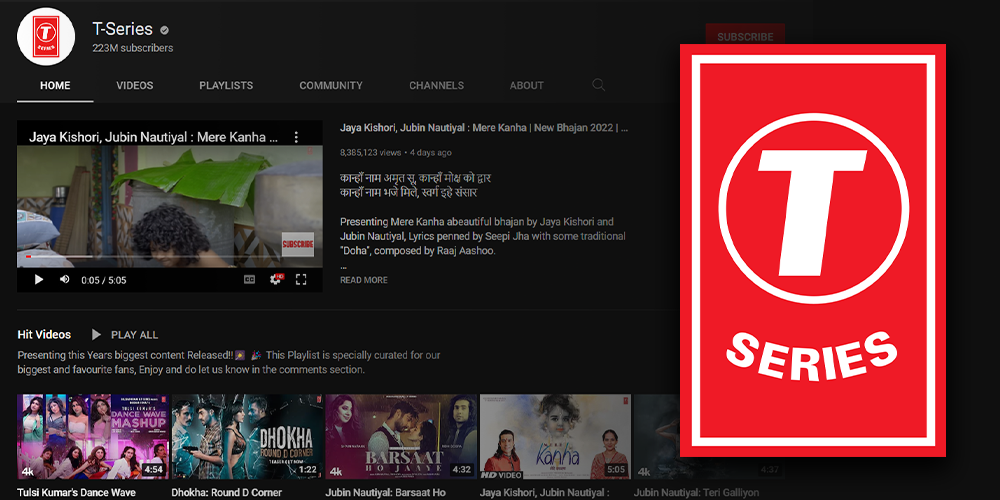Image resolution: width=1000 pixels, height=500 pixels.
Task: Expand description with Read More
Action: [364, 280]
